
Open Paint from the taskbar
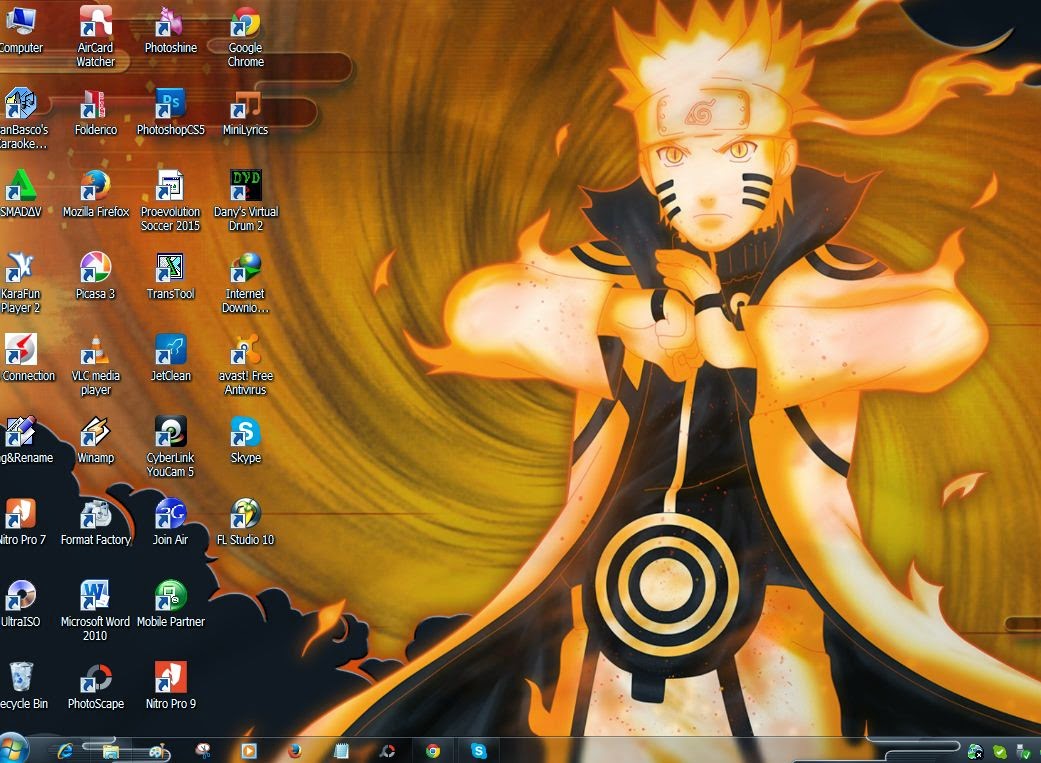pyautogui.click(x=157, y=751)
